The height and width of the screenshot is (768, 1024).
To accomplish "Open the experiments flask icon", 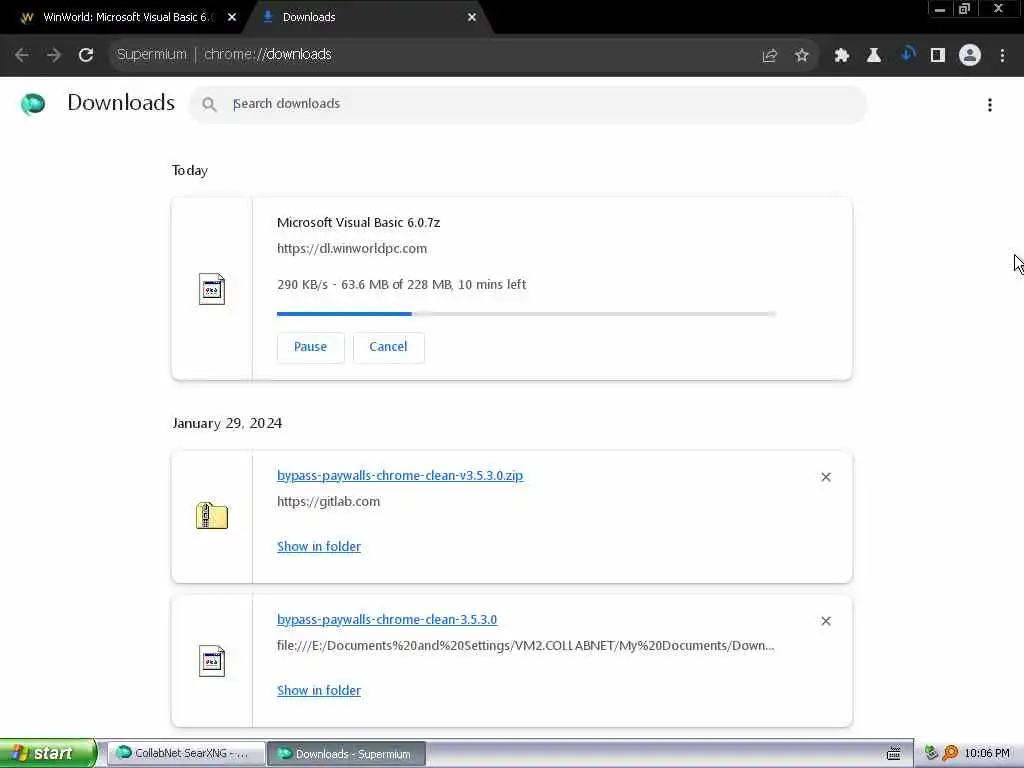I will (x=874, y=56).
